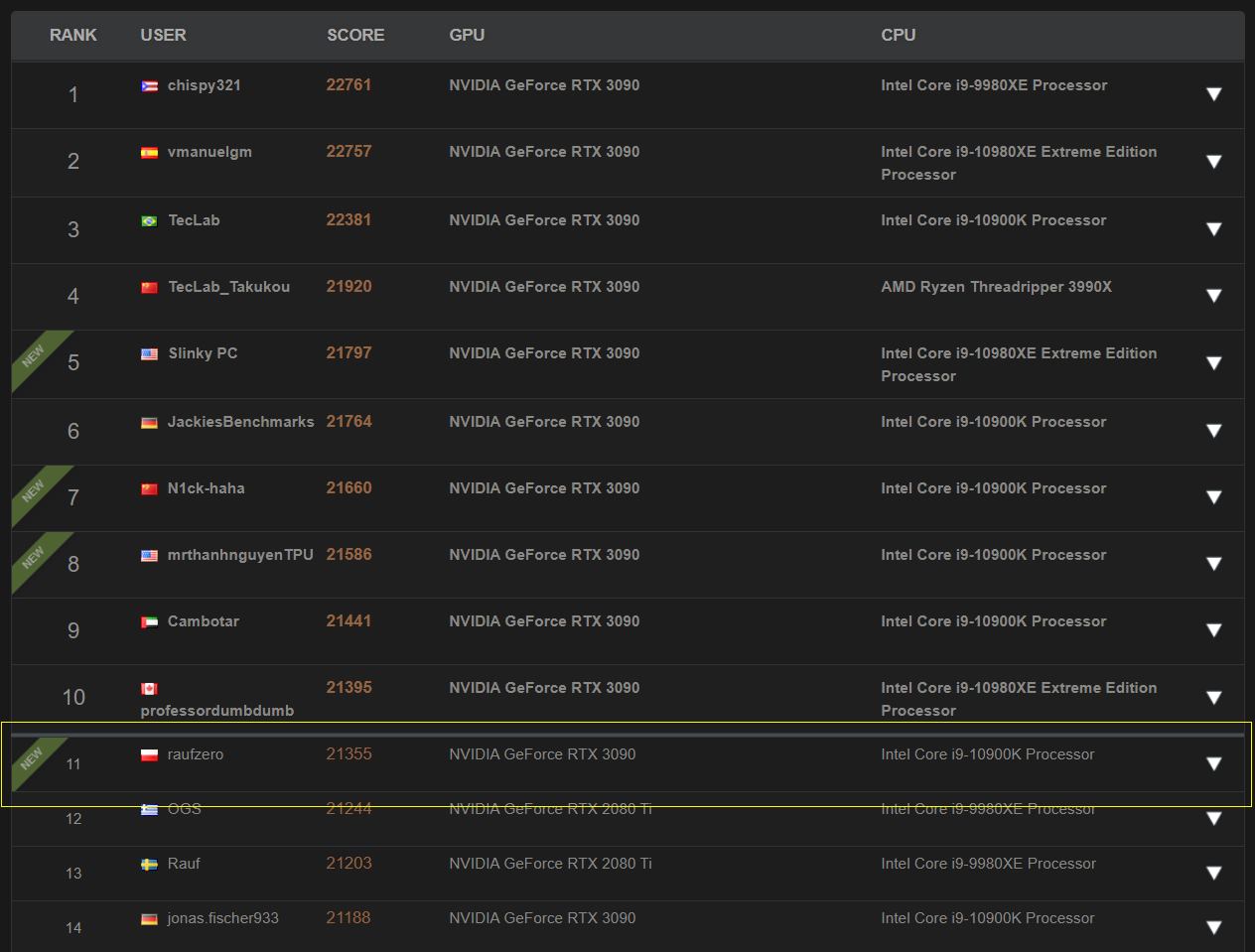The width and height of the screenshot is (1255, 952).
Task: Click the US flag beside mrthanhnguyenTPU
Action: pos(149,556)
